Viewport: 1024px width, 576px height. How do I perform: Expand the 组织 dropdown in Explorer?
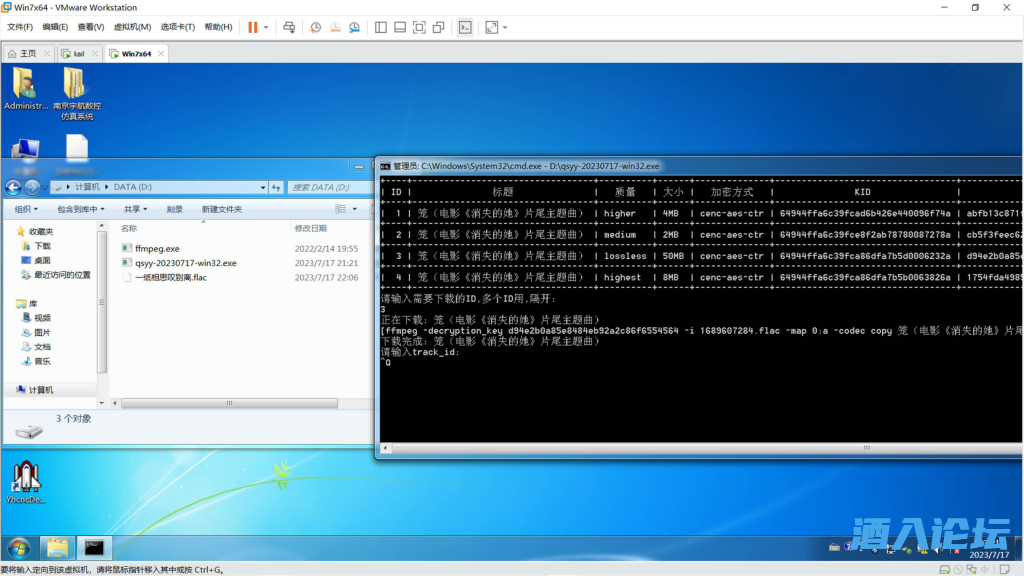[x=27, y=209]
